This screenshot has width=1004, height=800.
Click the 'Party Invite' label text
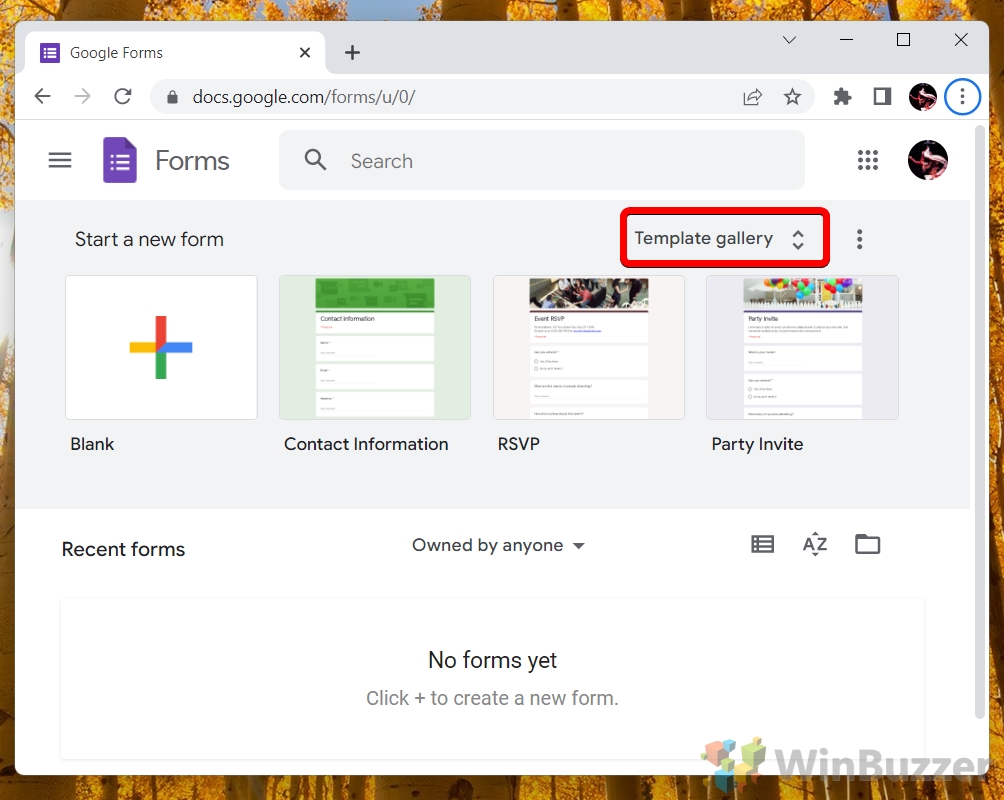click(x=757, y=444)
